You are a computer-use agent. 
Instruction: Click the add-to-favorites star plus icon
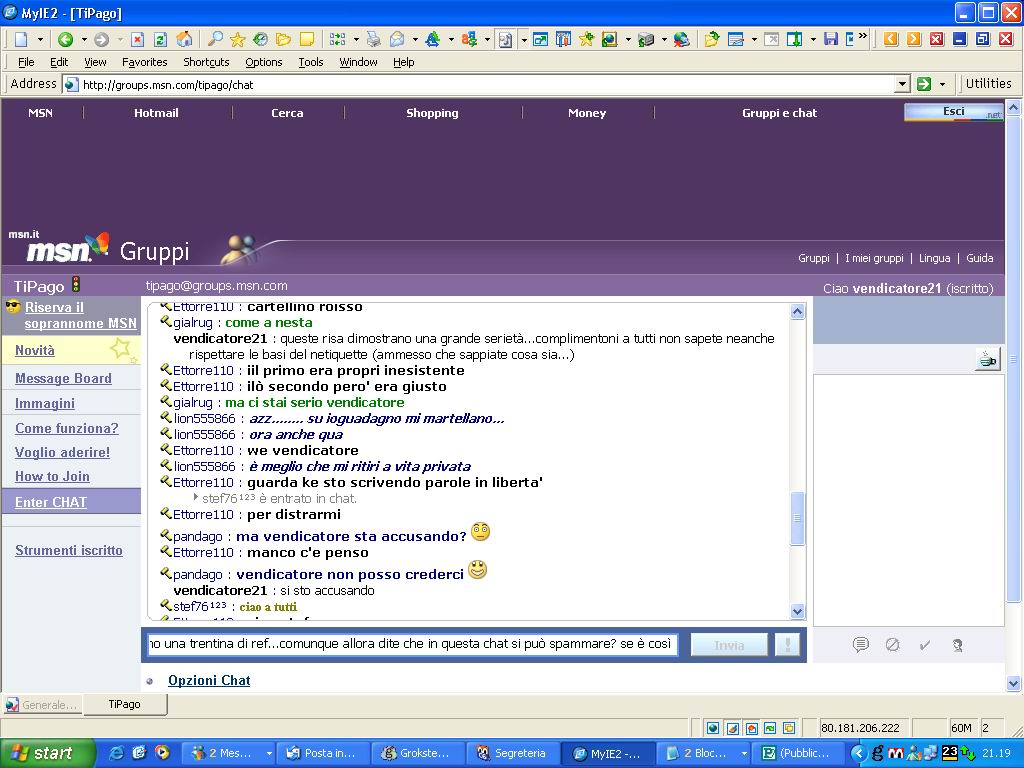[x=586, y=40]
